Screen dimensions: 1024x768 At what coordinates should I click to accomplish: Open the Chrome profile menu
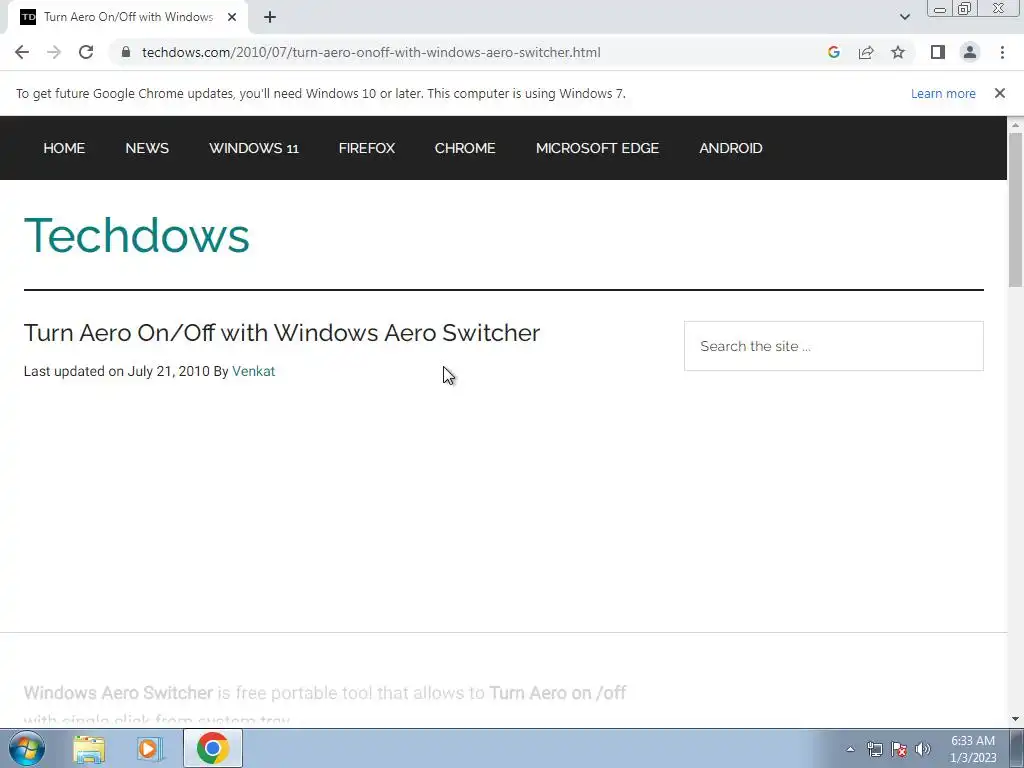pos(970,52)
